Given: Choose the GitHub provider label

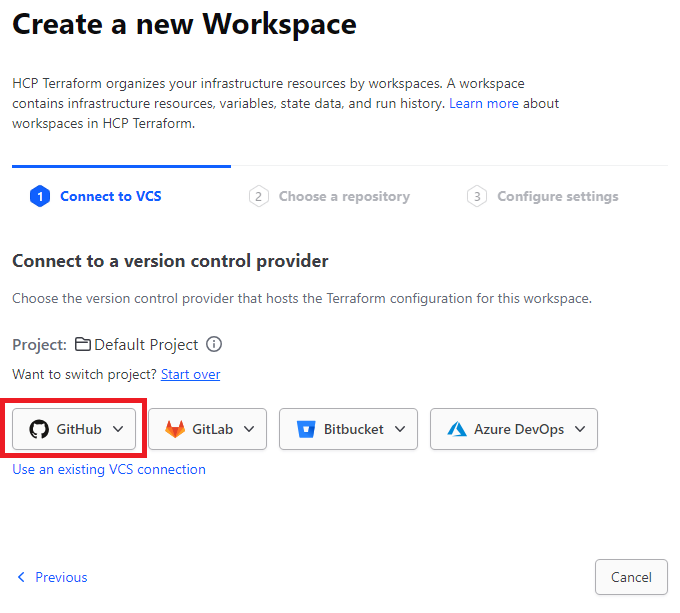Looking at the screenshot, I should pyautogui.click(x=79, y=429).
